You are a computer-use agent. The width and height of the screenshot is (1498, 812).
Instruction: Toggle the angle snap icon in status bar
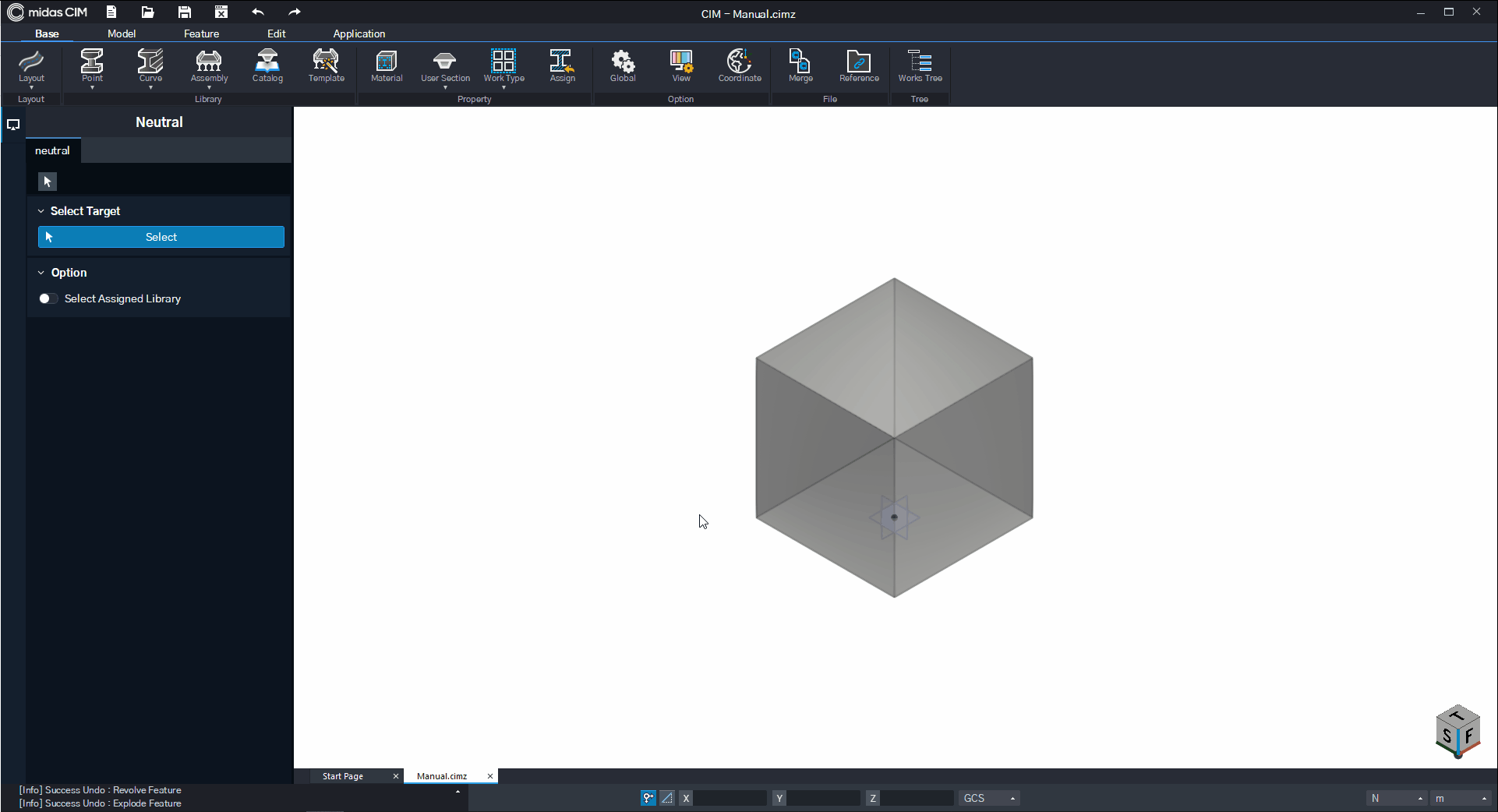[x=667, y=798]
